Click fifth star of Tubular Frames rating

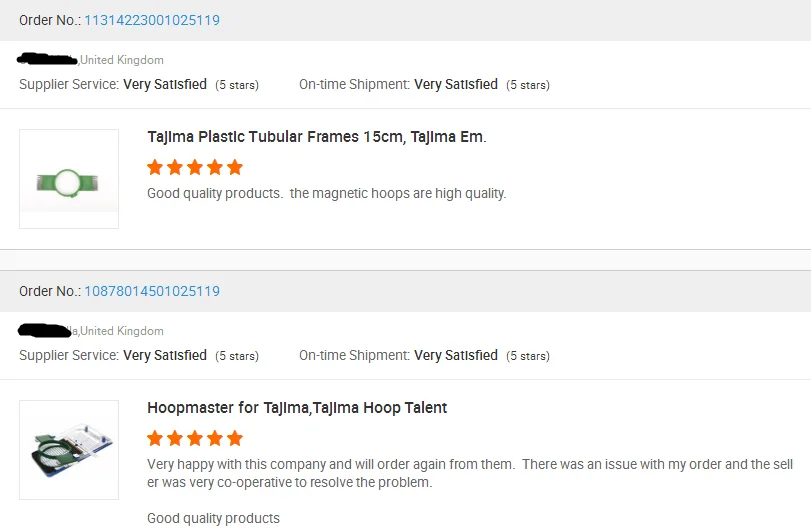[x=235, y=167]
